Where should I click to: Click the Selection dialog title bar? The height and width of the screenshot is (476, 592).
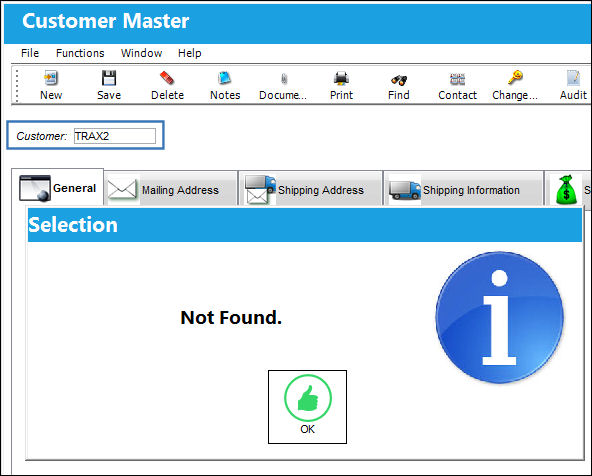[x=305, y=225]
